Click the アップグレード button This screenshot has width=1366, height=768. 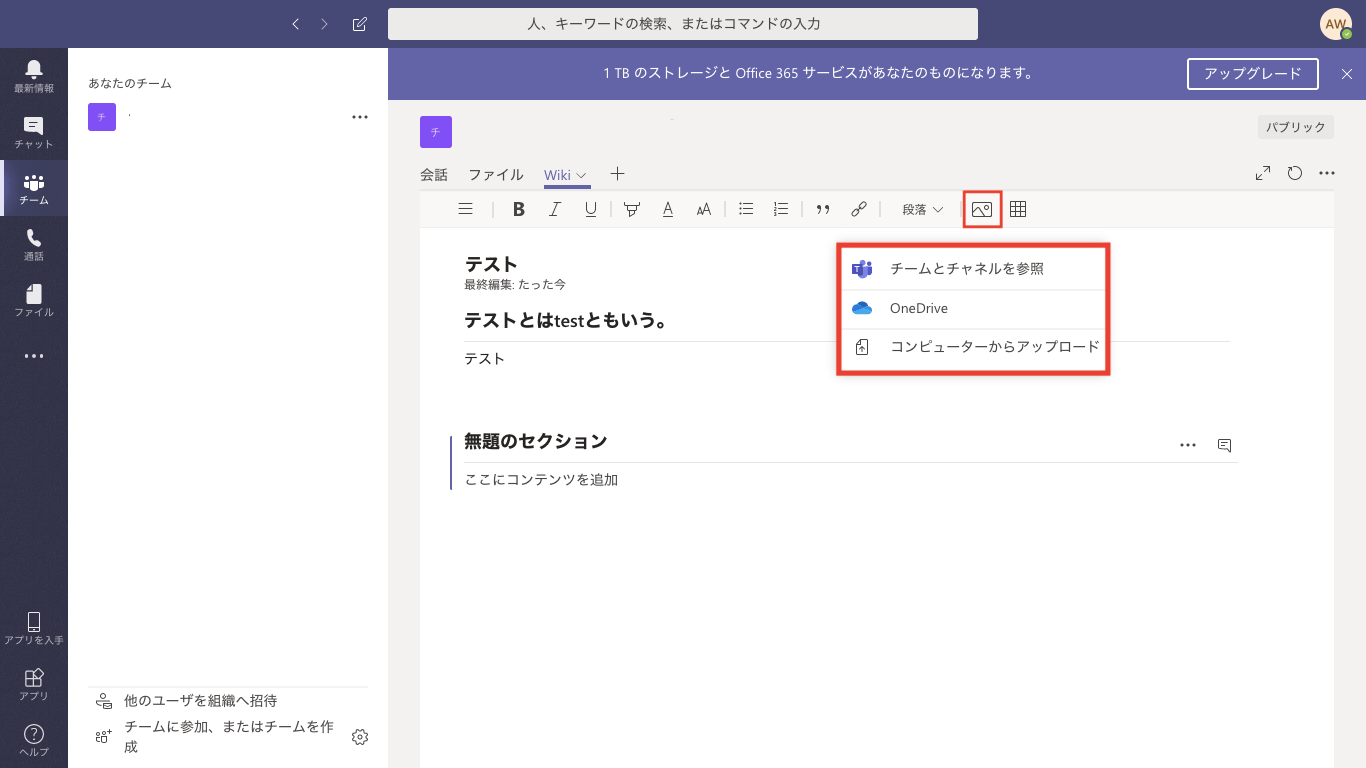[x=1252, y=73]
